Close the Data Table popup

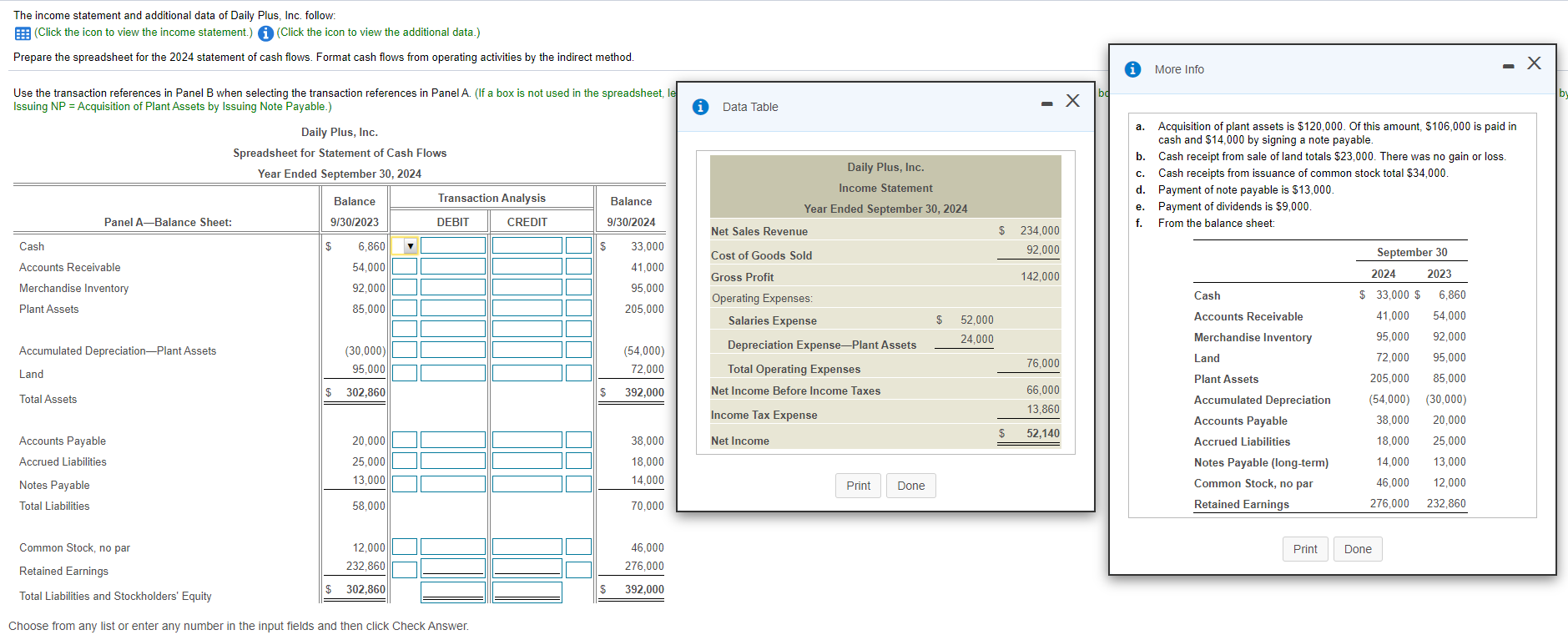click(1073, 101)
